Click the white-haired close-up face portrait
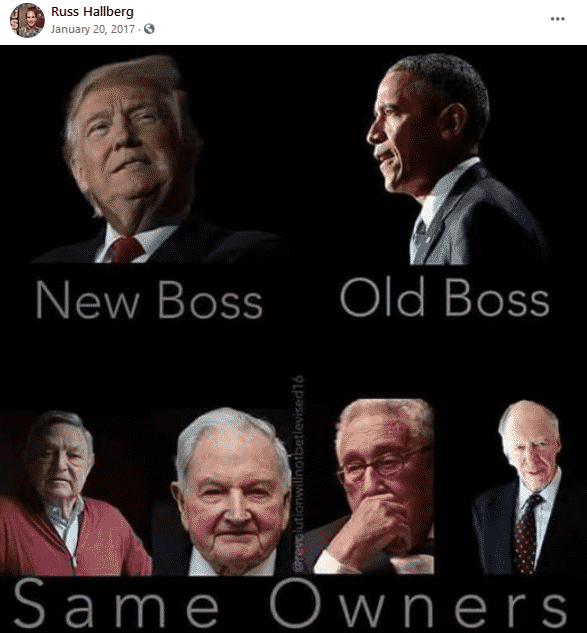The height and width of the screenshot is (633, 587). click(232, 491)
